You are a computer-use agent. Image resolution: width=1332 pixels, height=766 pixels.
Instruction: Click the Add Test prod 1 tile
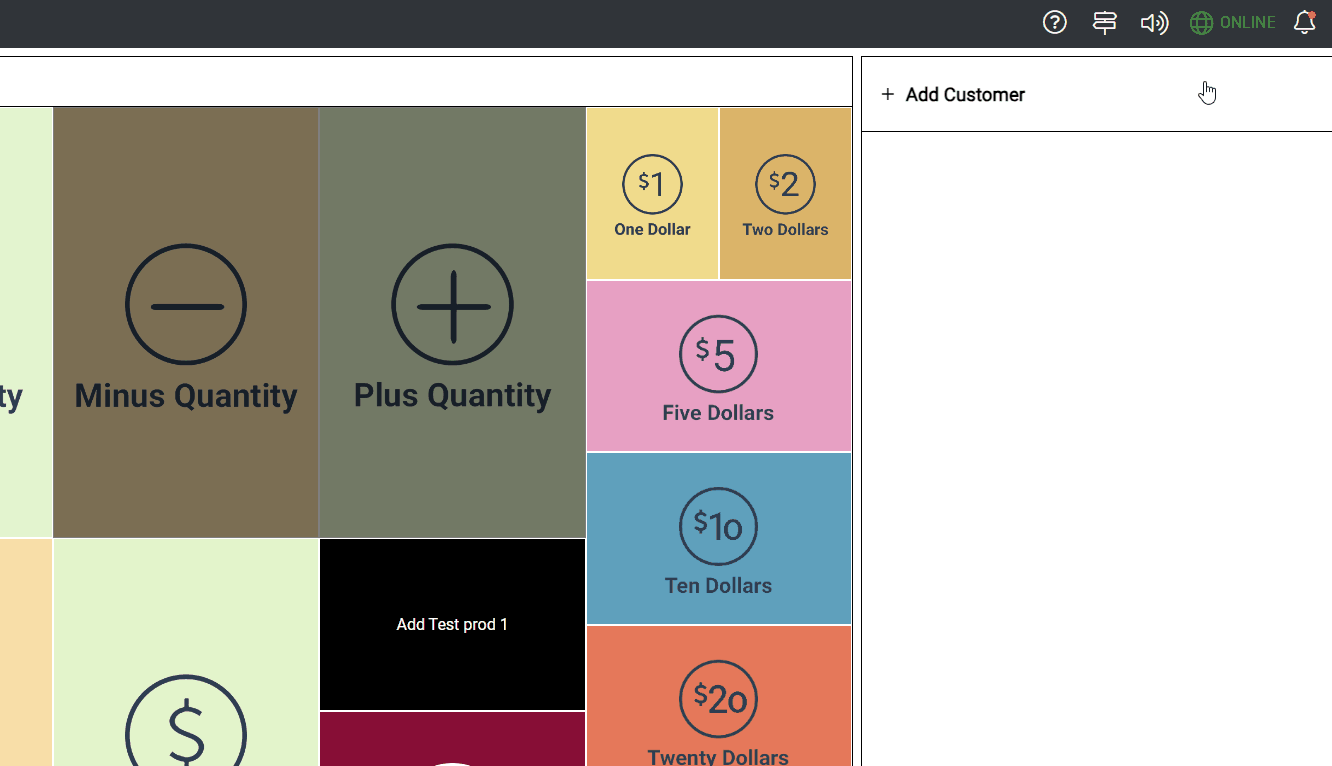[x=452, y=624]
